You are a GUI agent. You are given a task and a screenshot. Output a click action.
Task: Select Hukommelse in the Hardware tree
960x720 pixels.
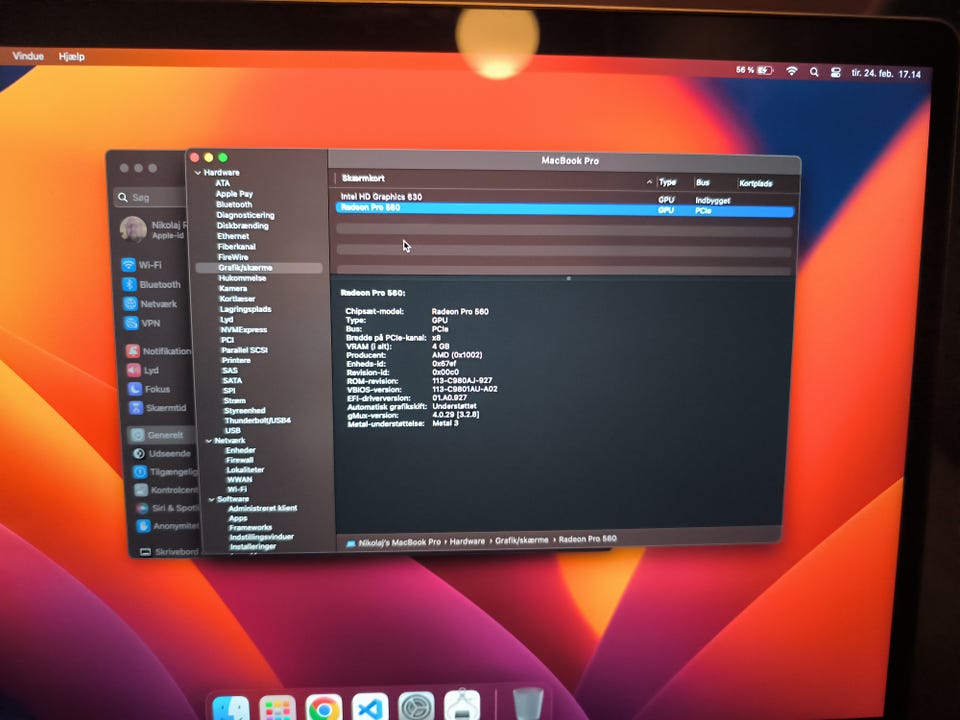(x=242, y=278)
